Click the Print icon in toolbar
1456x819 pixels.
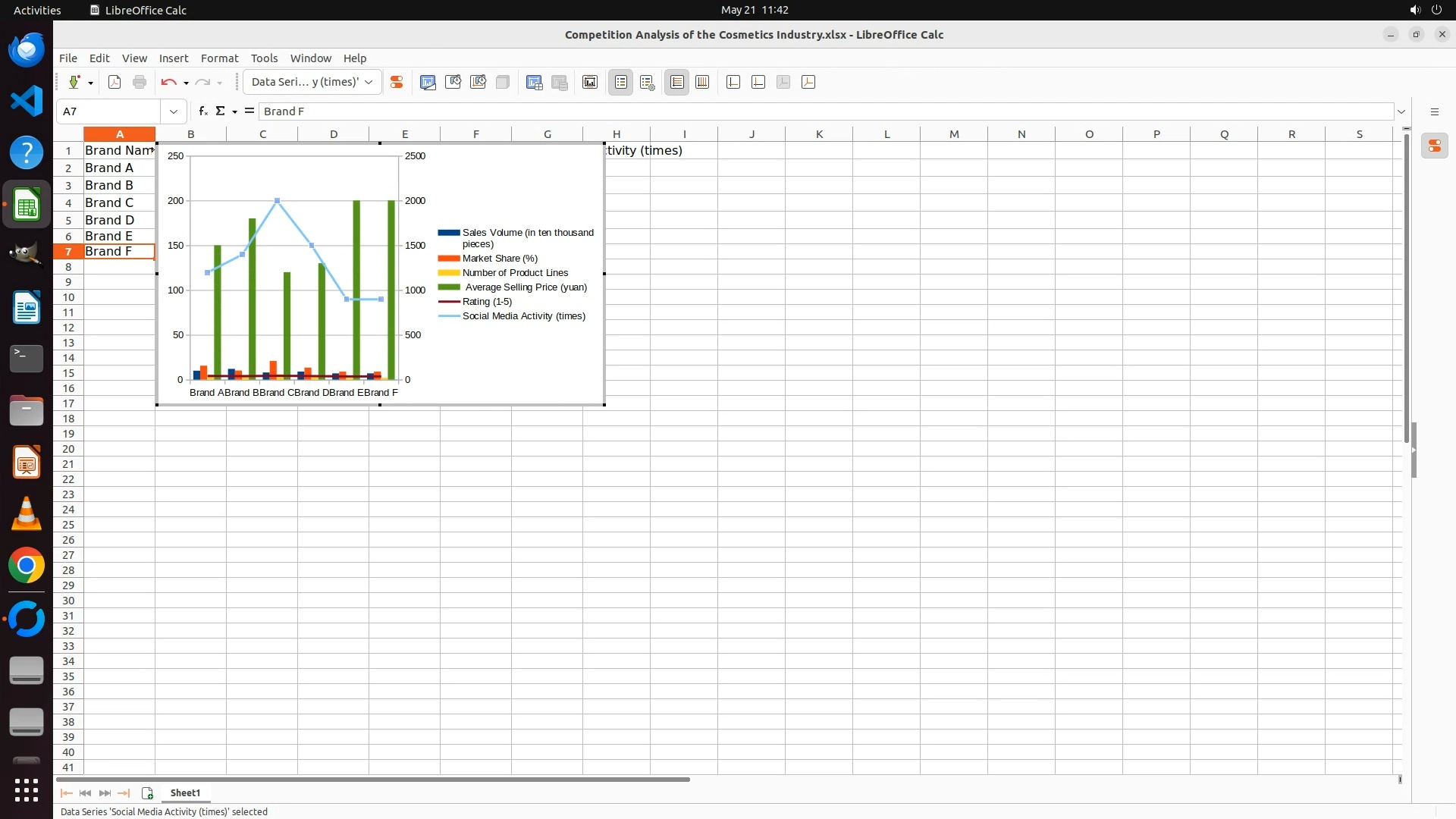[x=140, y=82]
